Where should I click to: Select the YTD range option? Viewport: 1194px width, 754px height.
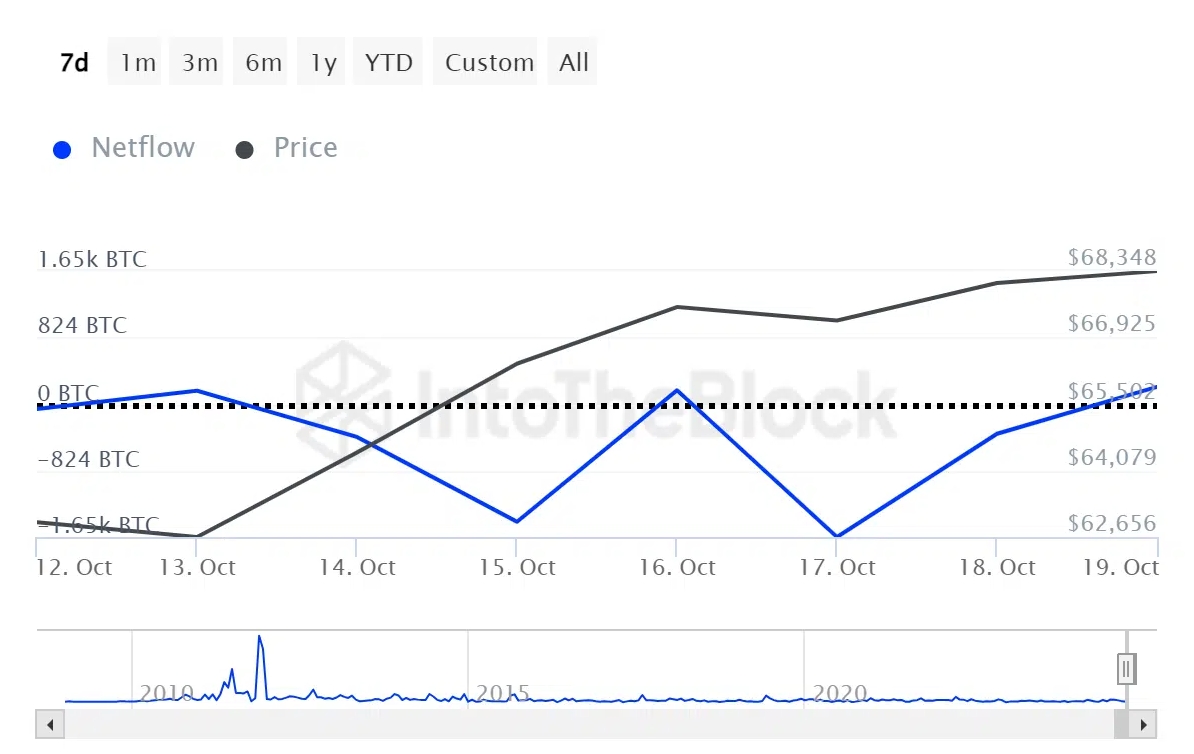388,62
